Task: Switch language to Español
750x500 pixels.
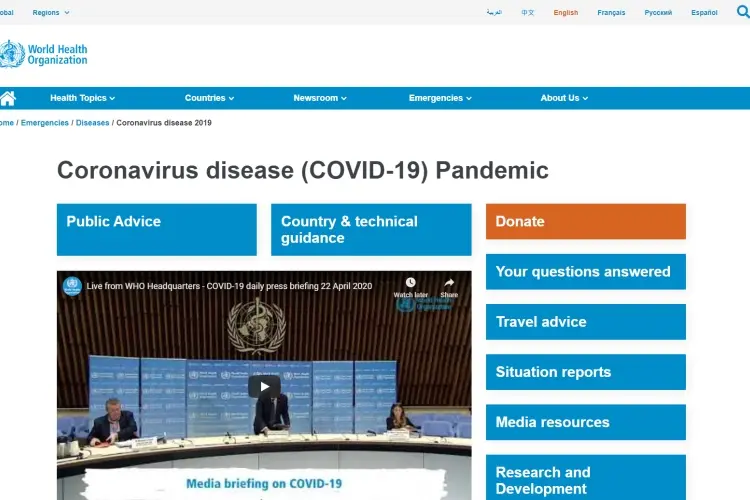Action: point(704,12)
